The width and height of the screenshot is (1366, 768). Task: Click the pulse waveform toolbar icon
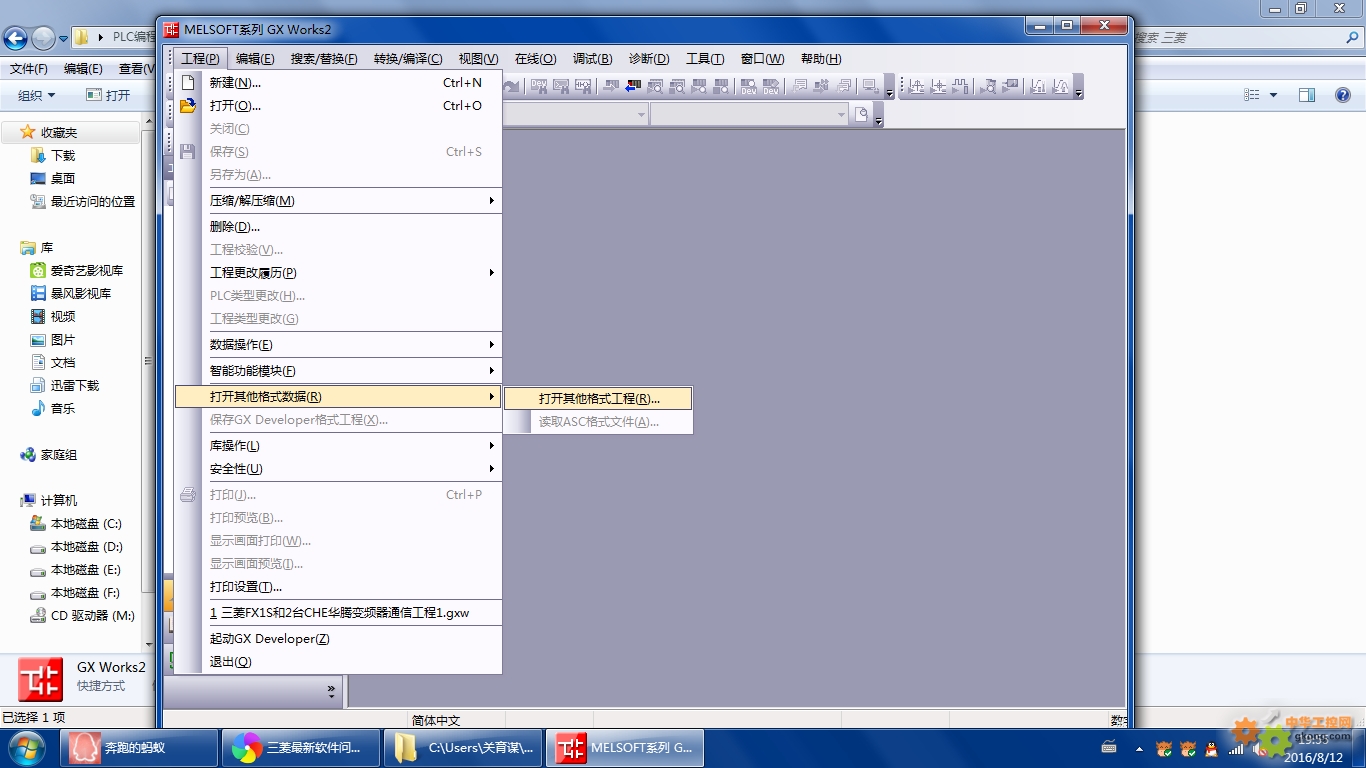tap(960, 87)
